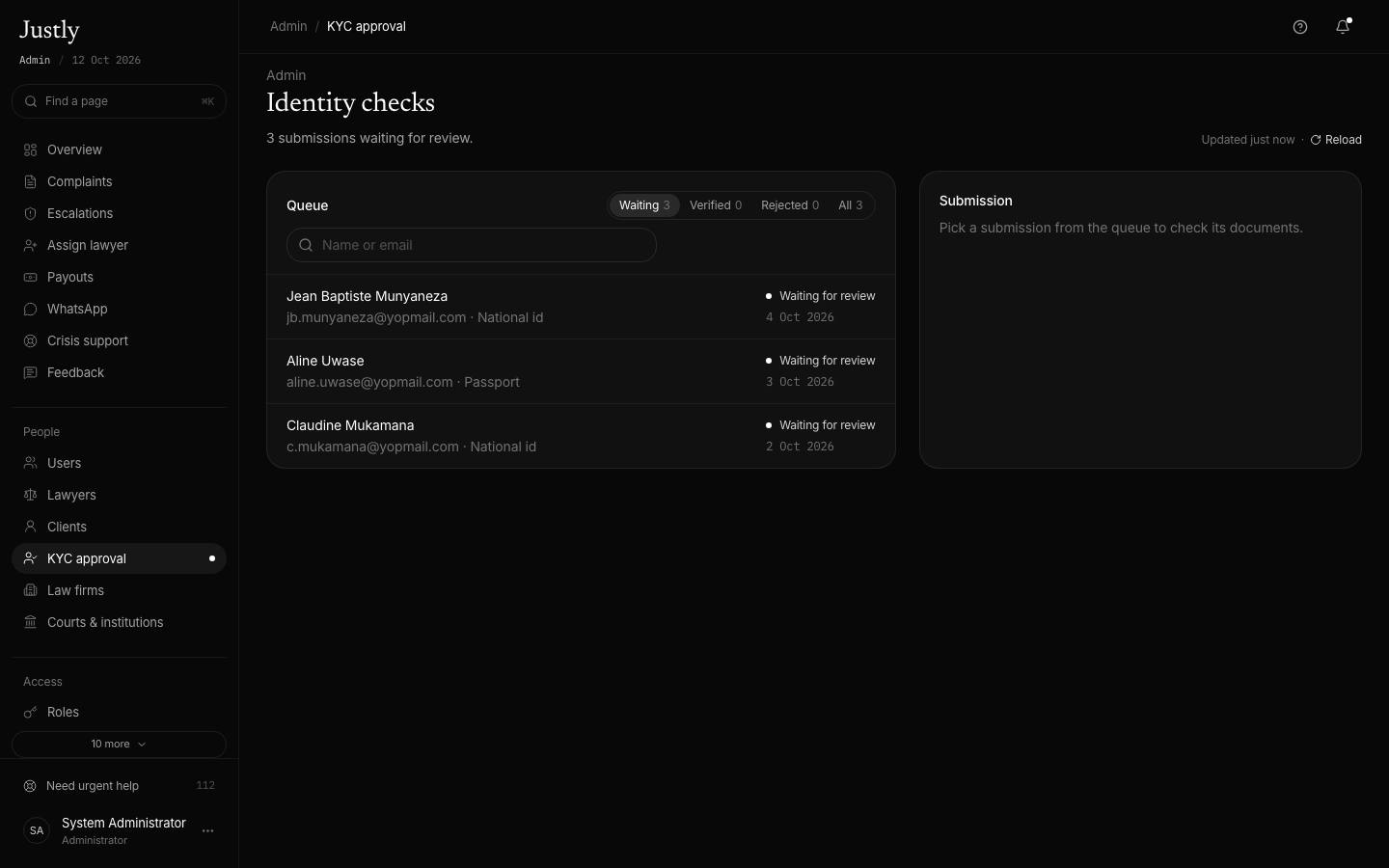Click the magnifier icon in Find a page
The image size is (1389, 868).
coord(31,101)
